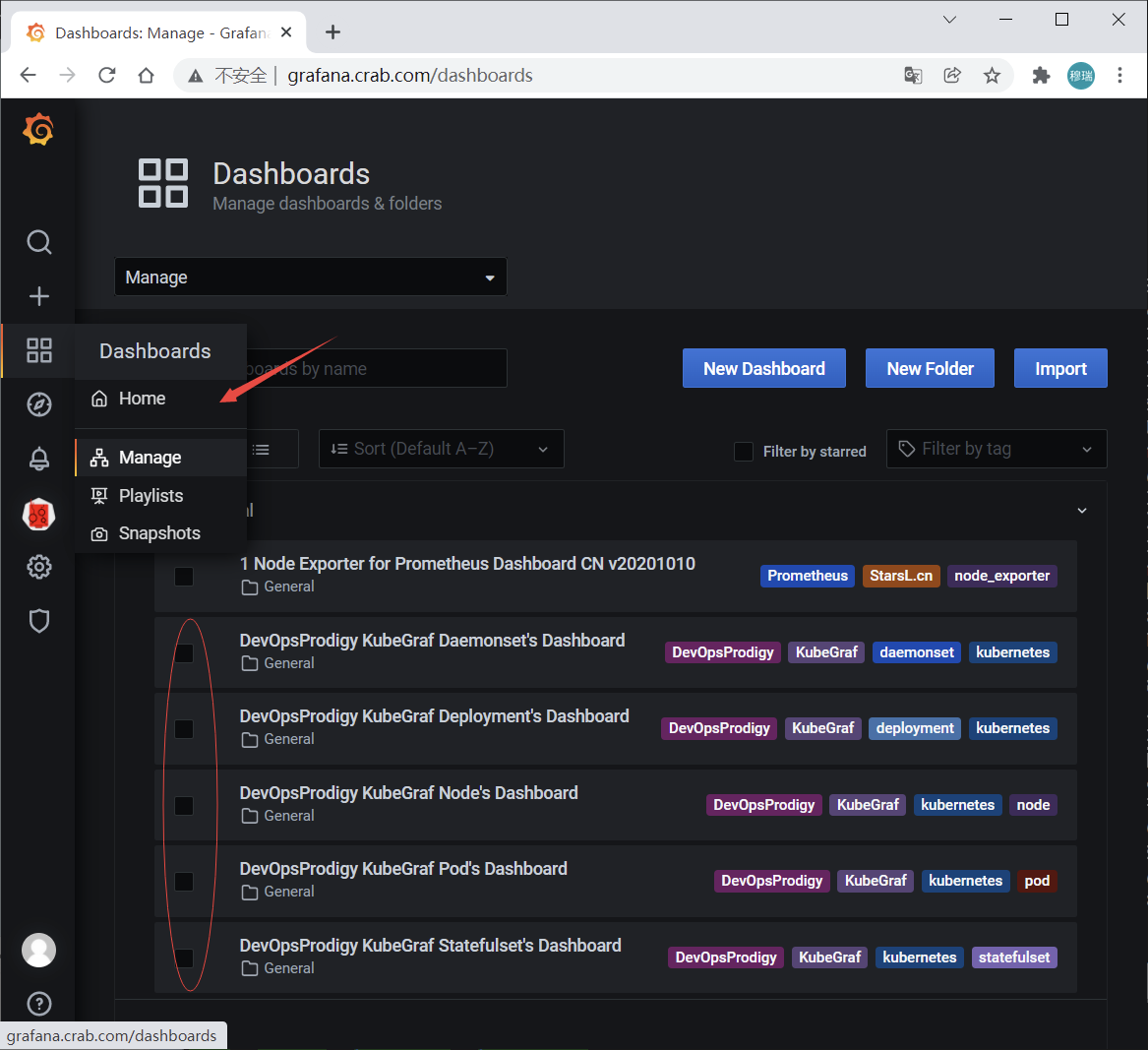Select Snapshots in Dashboards menu
1148x1050 pixels.
click(160, 533)
